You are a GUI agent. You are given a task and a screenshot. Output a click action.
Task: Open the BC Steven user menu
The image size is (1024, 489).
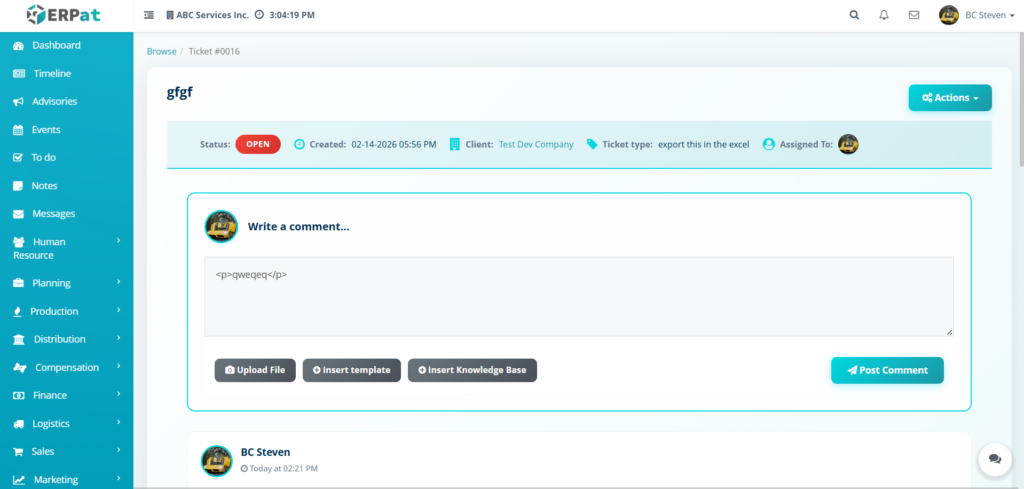pos(977,15)
